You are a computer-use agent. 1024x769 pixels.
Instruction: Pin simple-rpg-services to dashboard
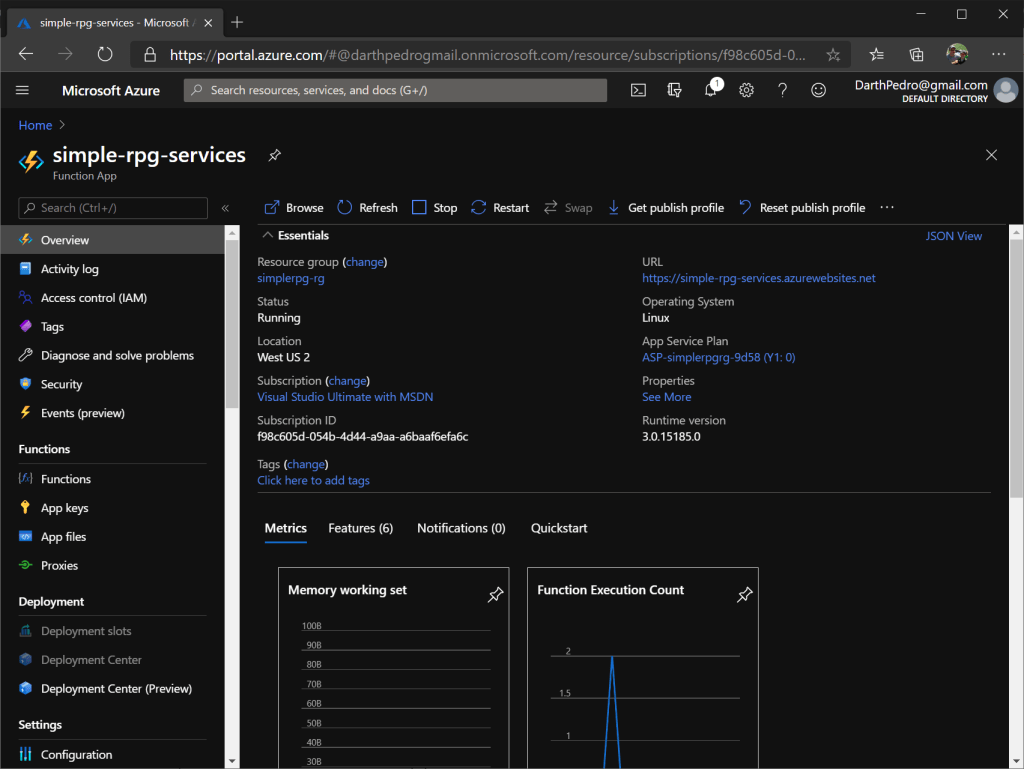point(274,156)
